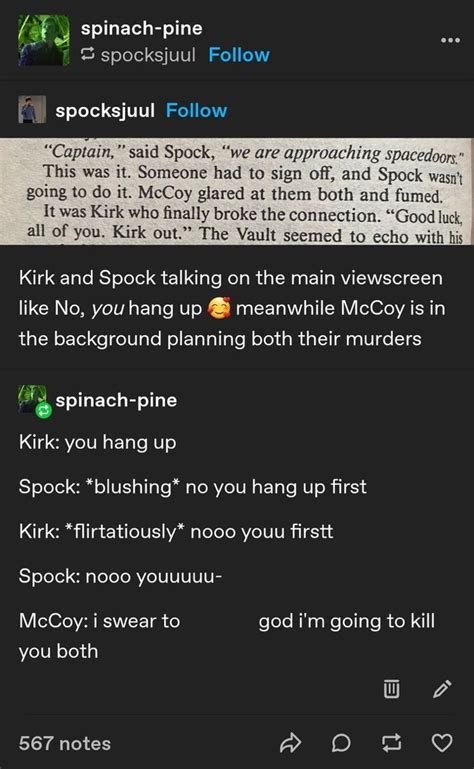Click reblog symbol beside spocksjuul header
This screenshot has height=769, width=474.
pos(87,55)
